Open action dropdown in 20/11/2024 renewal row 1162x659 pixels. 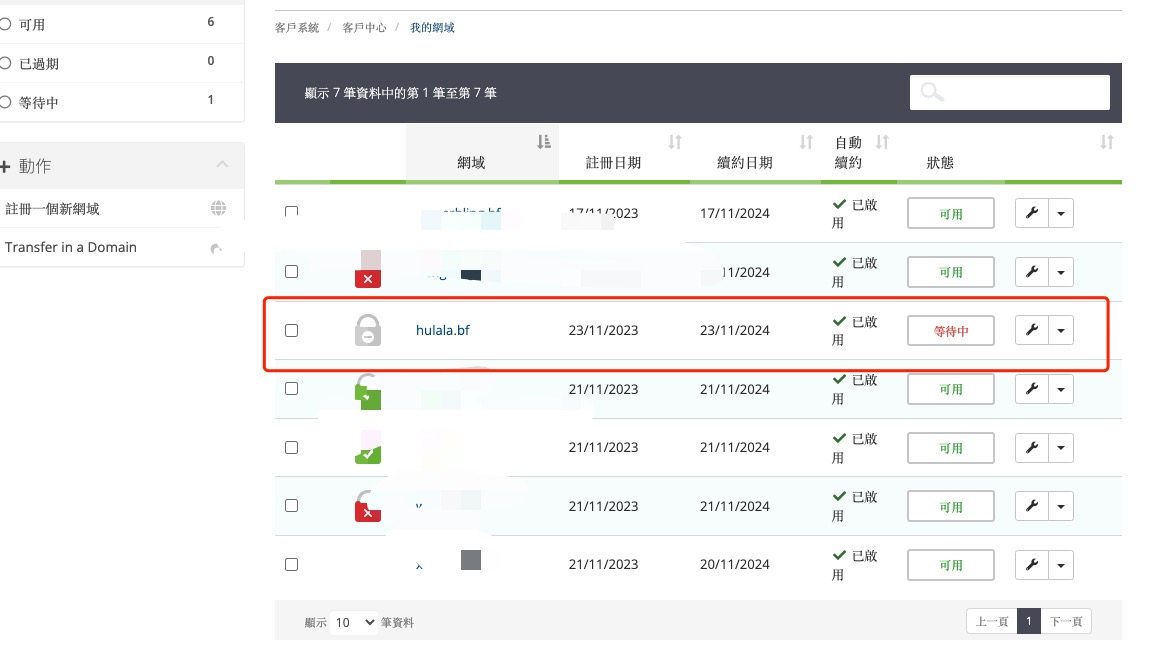click(x=1060, y=566)
